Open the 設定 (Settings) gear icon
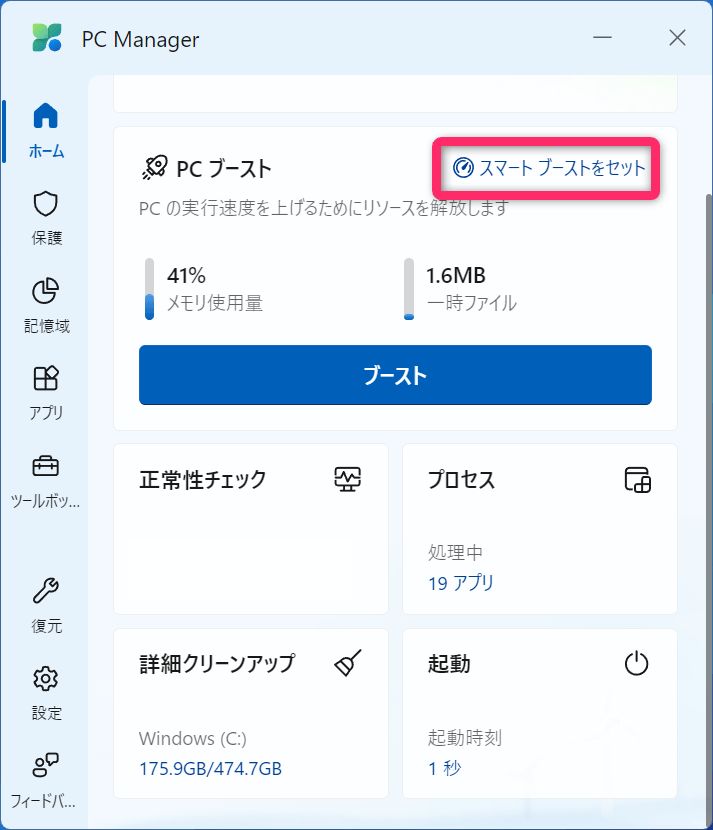 tap(46, 690)
